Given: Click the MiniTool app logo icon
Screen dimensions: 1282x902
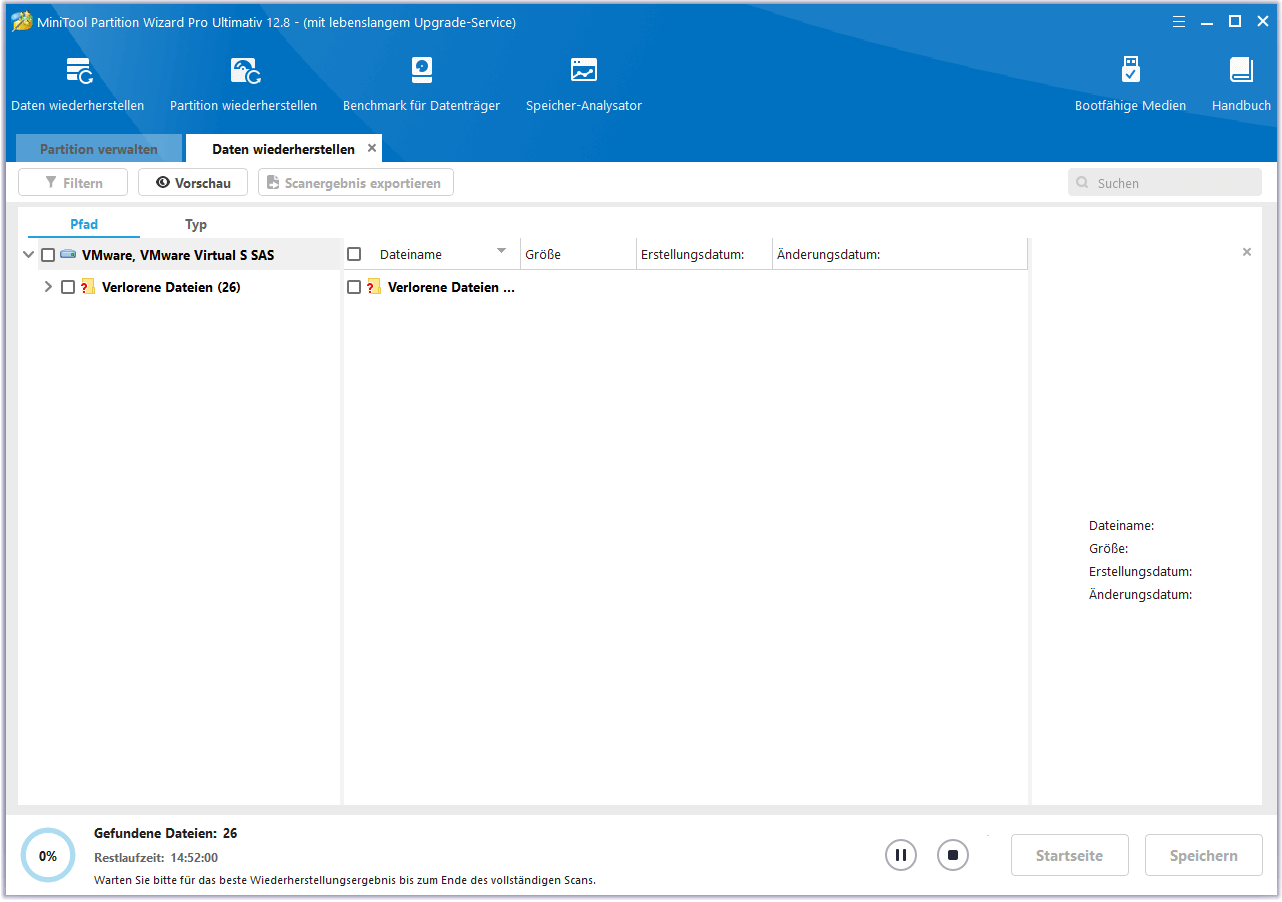Looking at the screenshot, I should (x=21, y=21).
